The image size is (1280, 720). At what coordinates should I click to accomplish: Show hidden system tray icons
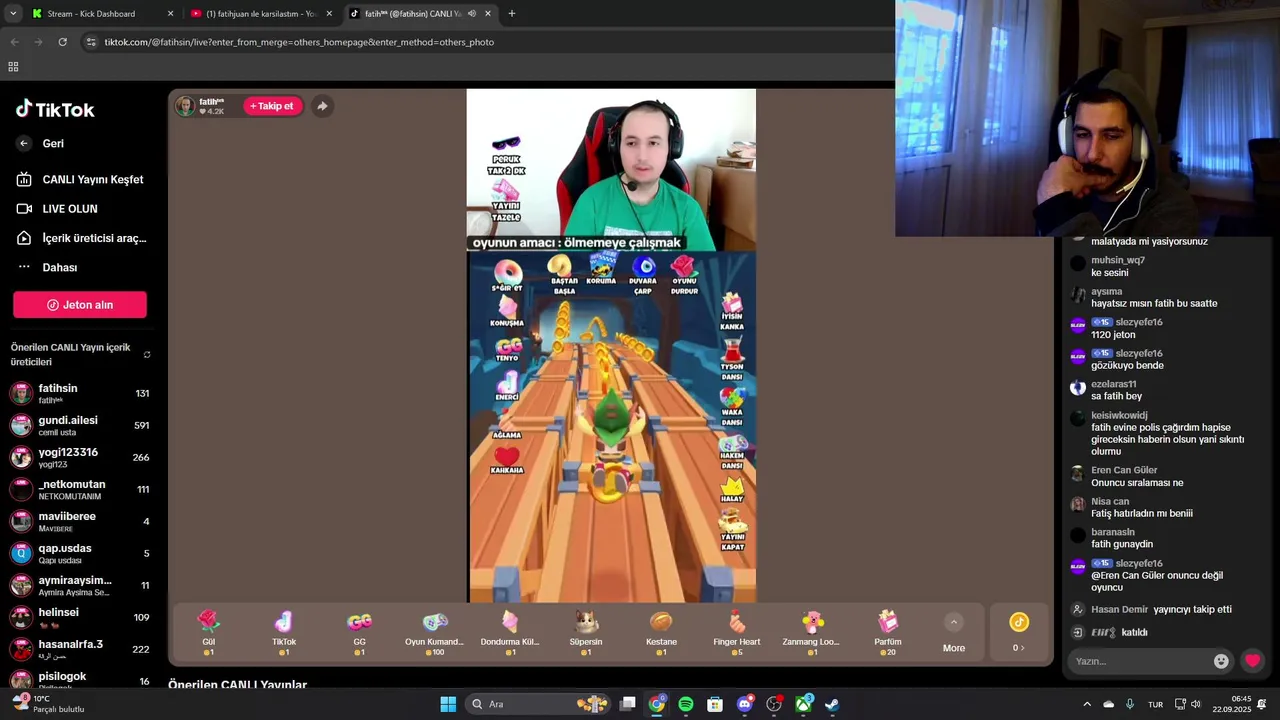click(x=1087, y=704)
